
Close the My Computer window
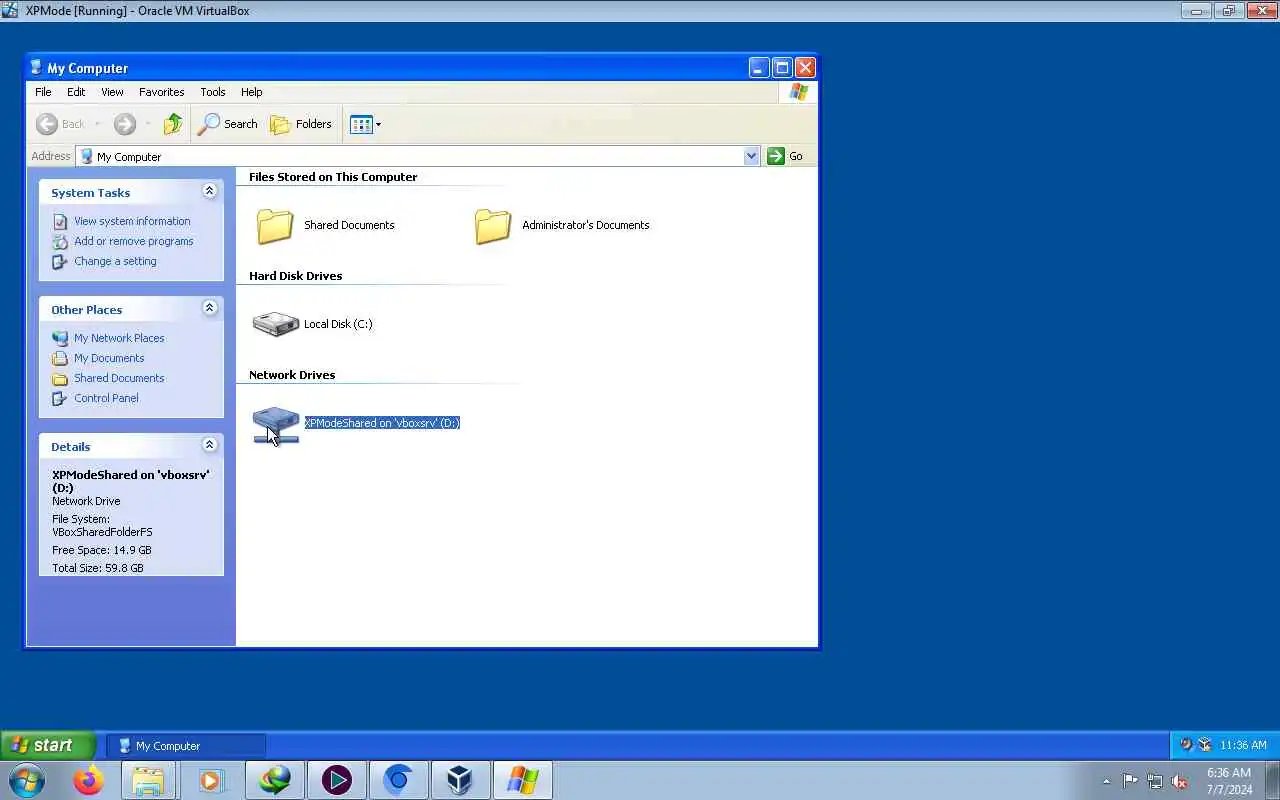805,68
